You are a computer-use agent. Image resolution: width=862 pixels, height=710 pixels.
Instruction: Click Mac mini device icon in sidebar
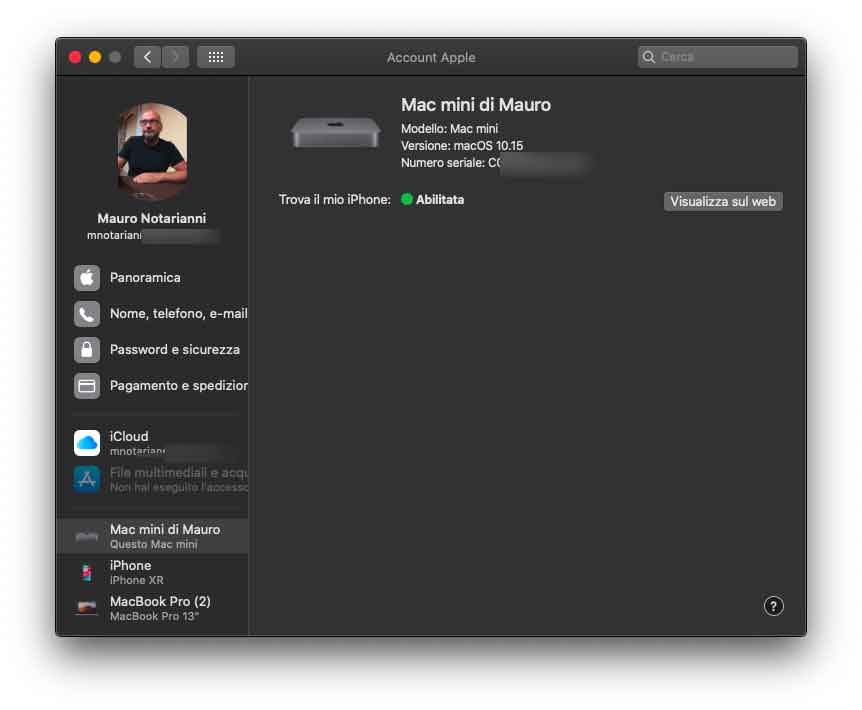tap(87, 536)
